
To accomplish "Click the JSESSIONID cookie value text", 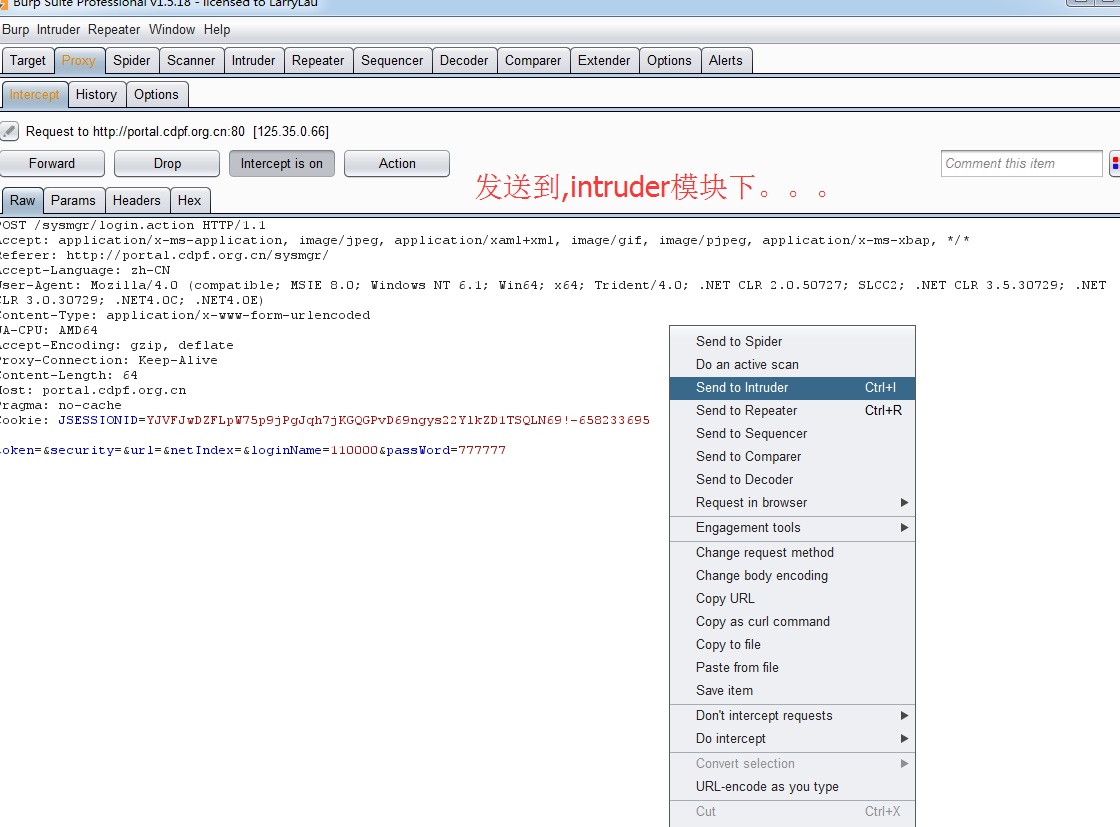I will (x=398, y=420).
